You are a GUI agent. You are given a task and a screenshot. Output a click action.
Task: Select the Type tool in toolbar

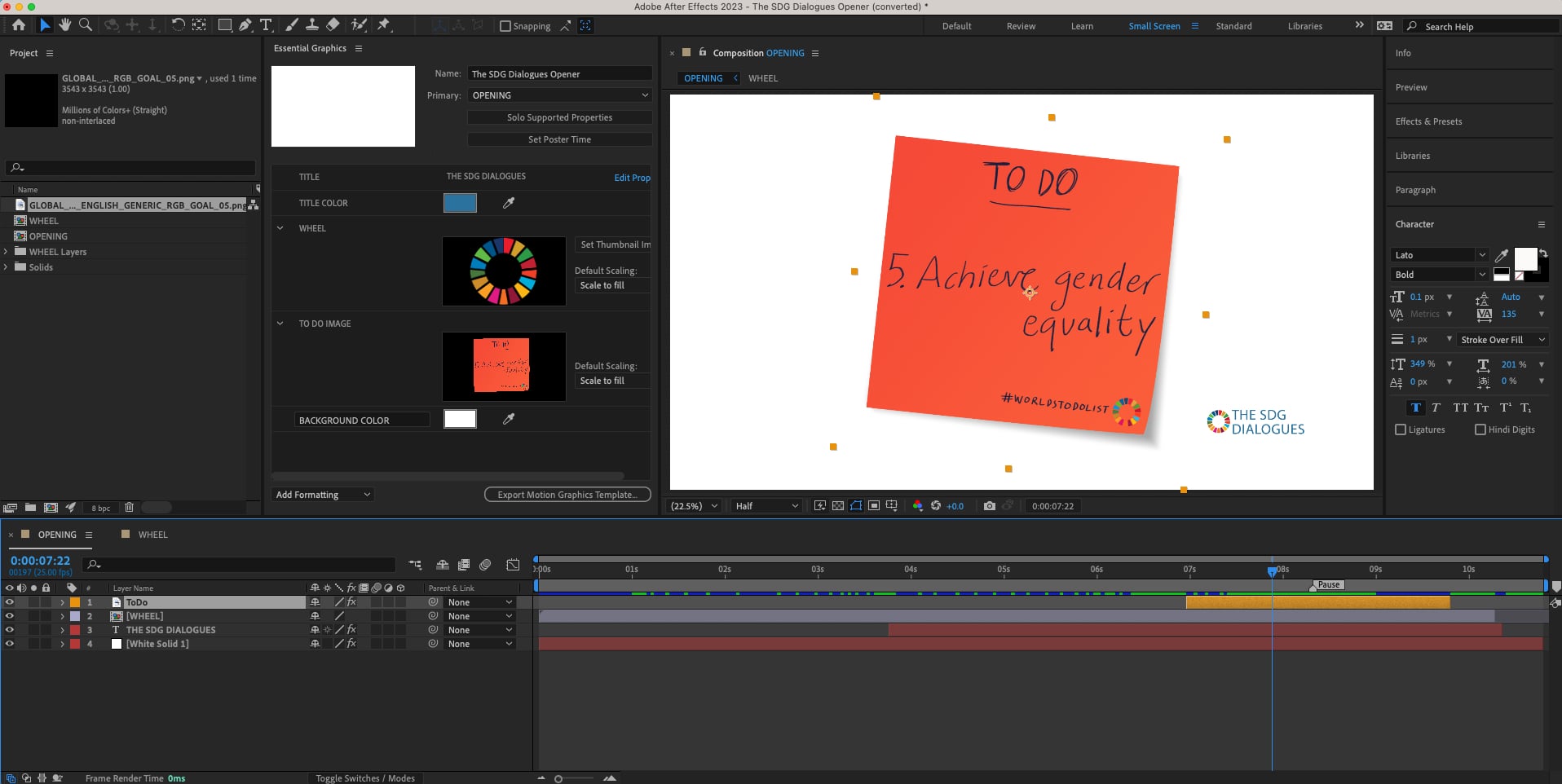pyautogui.click(x=266, y=25)
